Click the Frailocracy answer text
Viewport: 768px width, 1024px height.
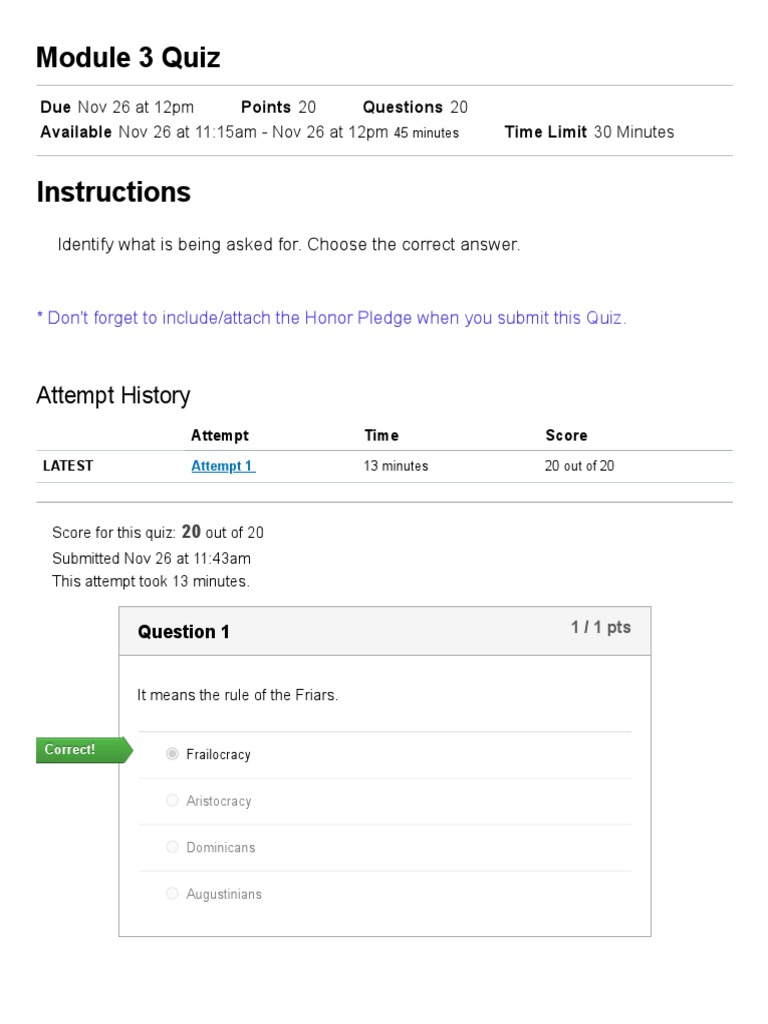(218, 754)
